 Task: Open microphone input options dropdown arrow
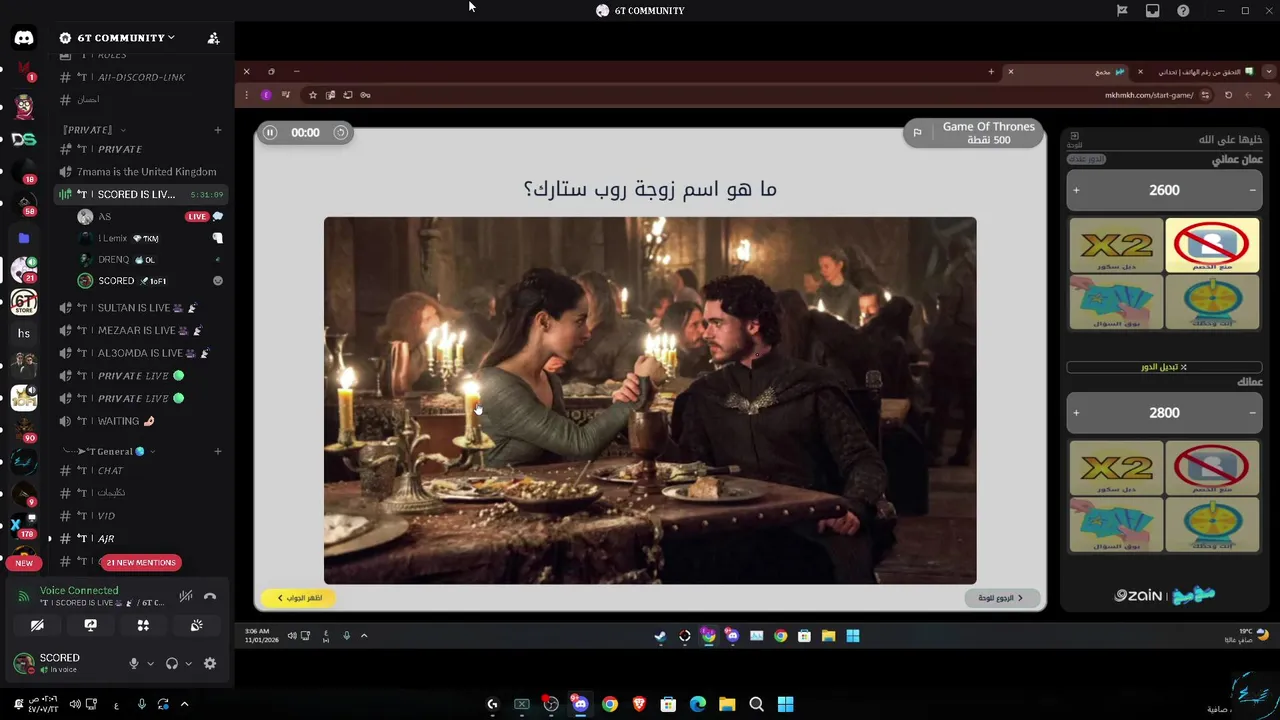(150, 663)
